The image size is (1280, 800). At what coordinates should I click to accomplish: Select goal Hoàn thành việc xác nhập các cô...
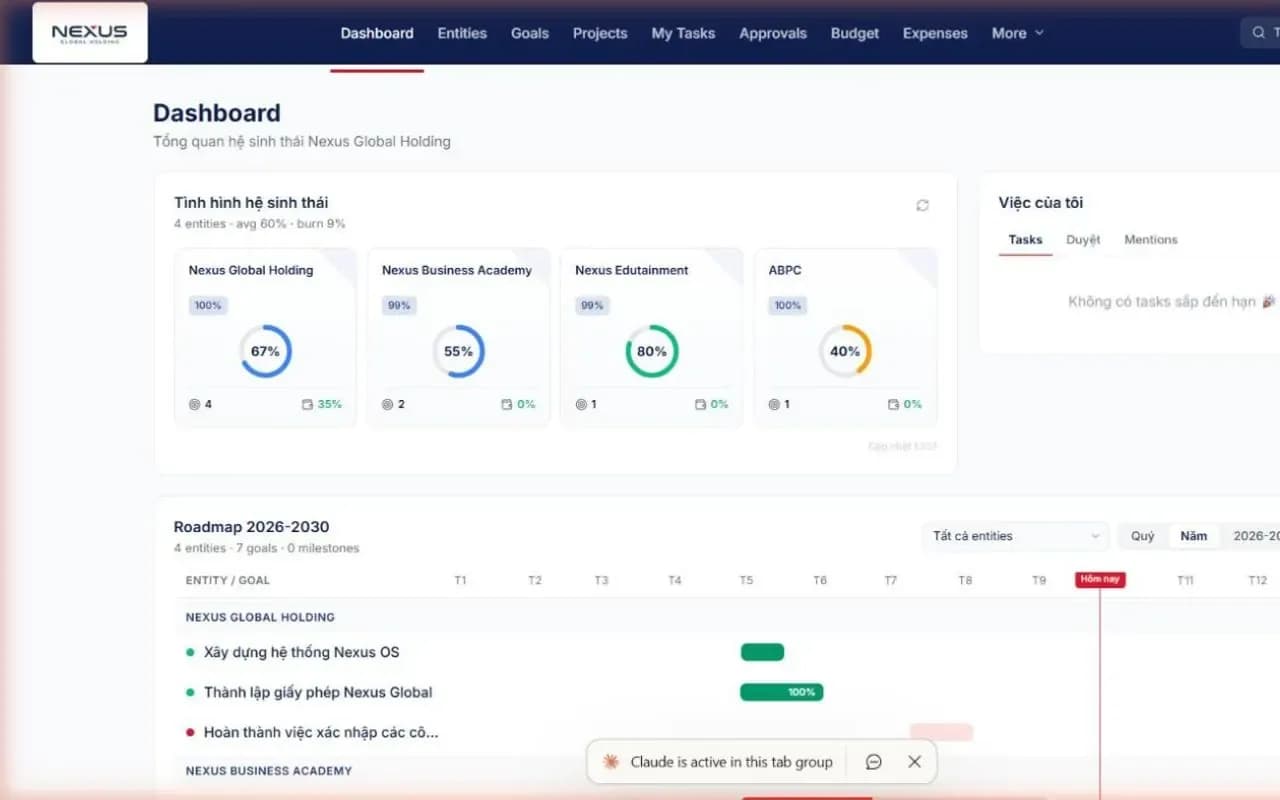(x=320, y=732)
